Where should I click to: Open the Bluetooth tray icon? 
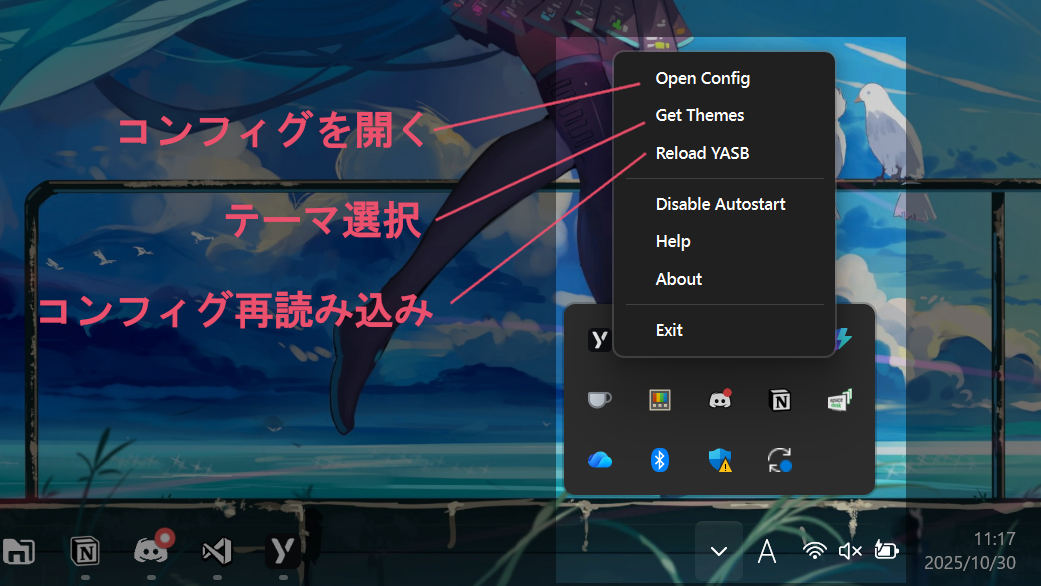click(659, 460)
